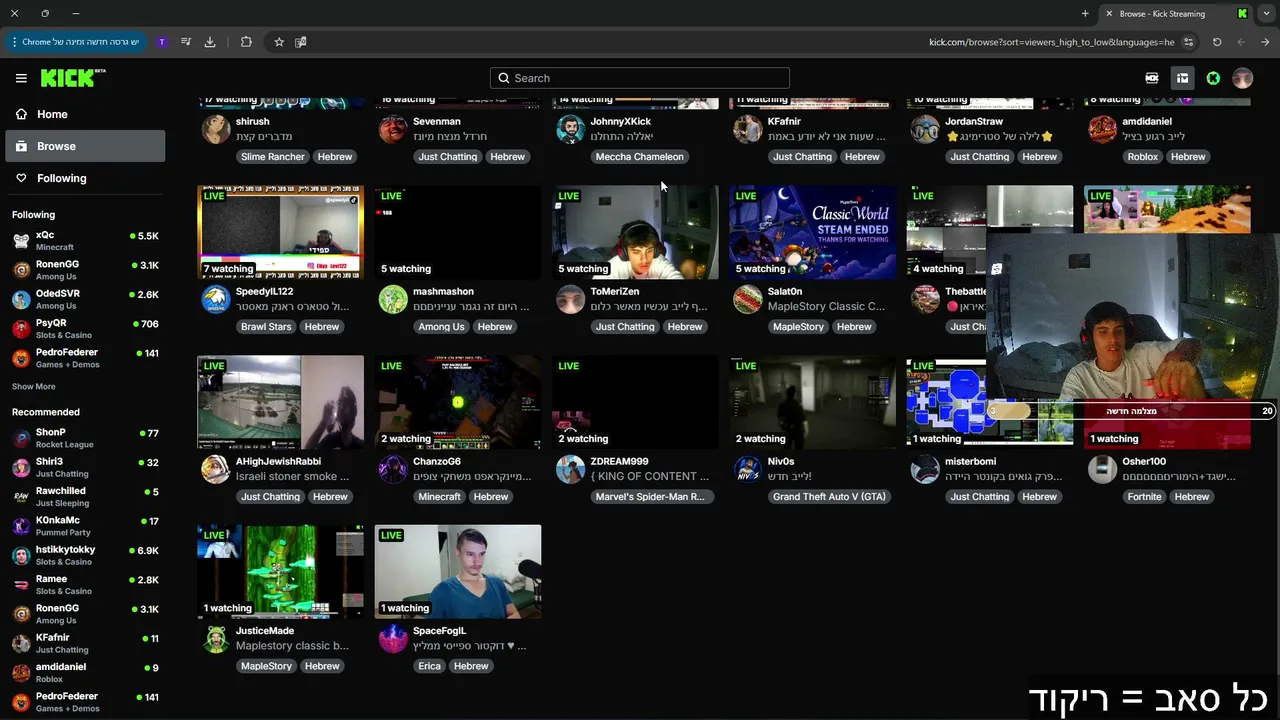The height and width of the screenshot is (720, 1280).
Task: Click the browser address bar URL
Action: pos(1052,42)
